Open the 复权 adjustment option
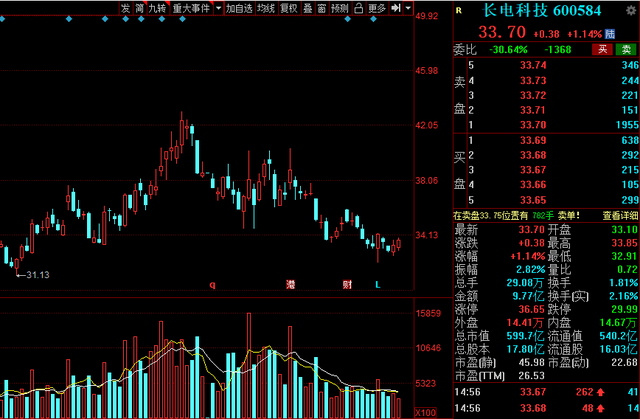Screen dimensions: 640x419 click(x=289, y=8)
